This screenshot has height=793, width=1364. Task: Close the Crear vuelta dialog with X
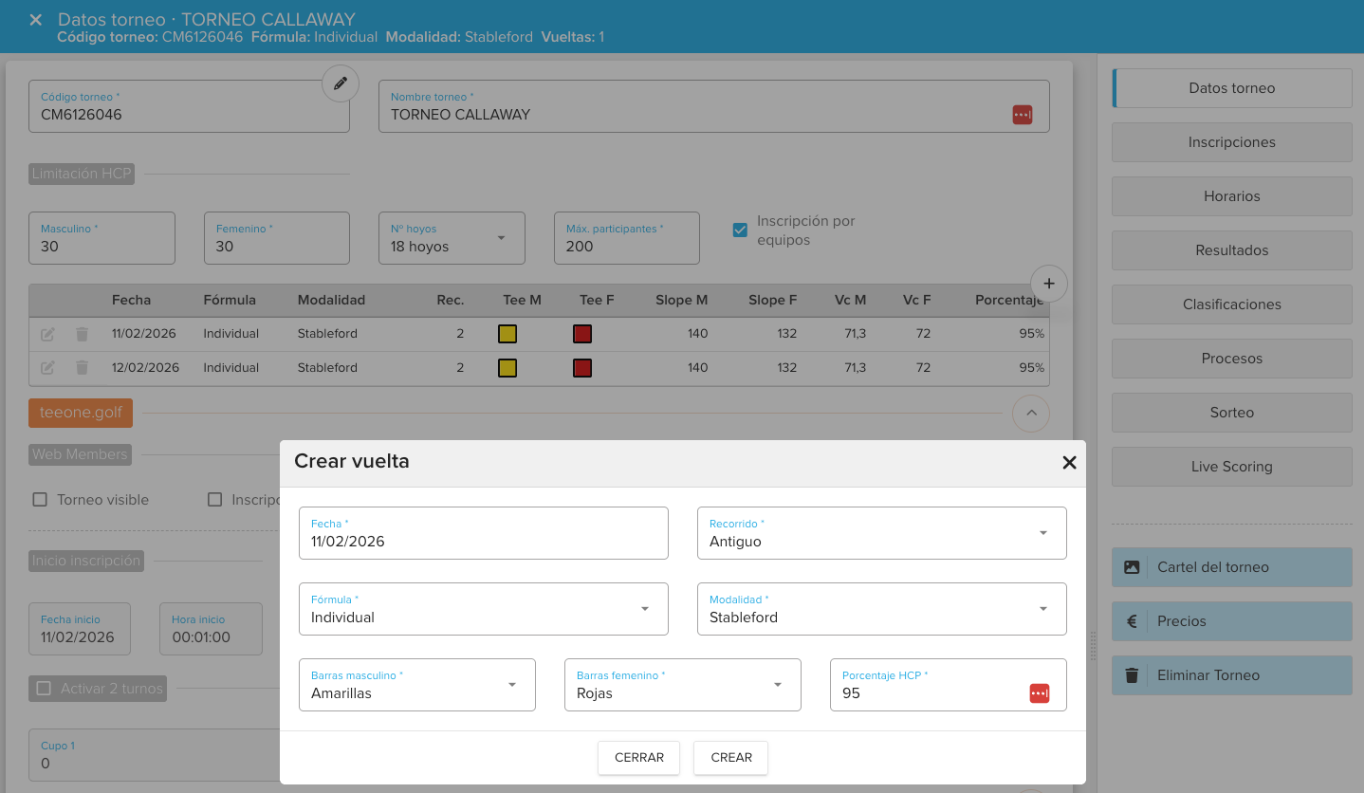coord(1068,462)
